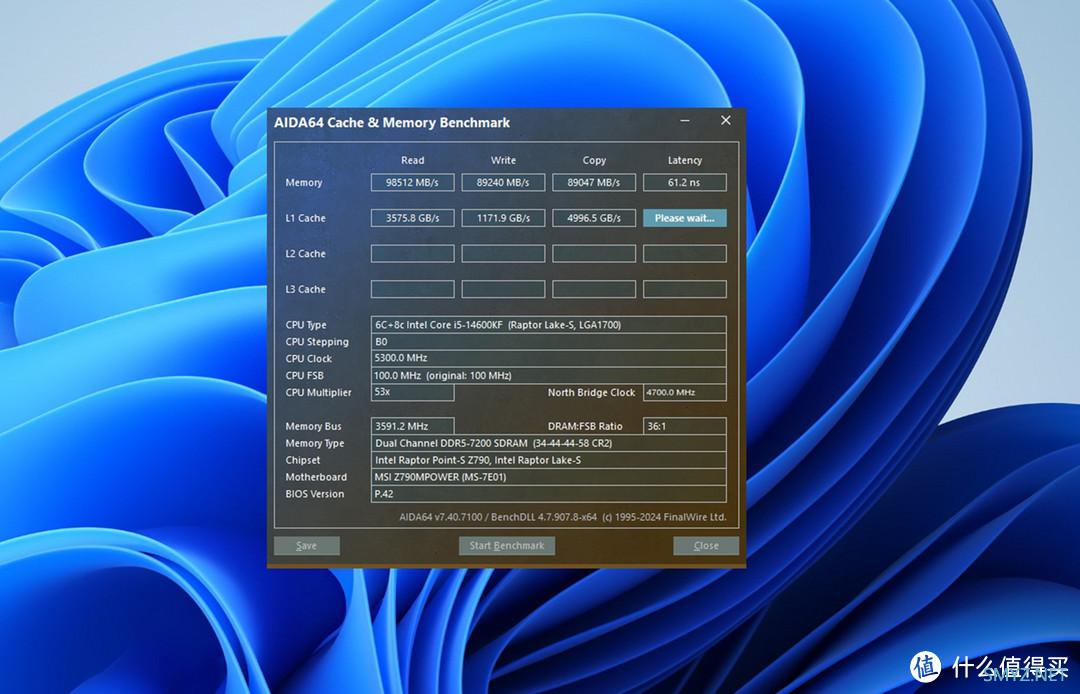Minimize the AIDA64 benchmark window
Viewport: 1080px width, 694px height.
click(x=685, y=121)
